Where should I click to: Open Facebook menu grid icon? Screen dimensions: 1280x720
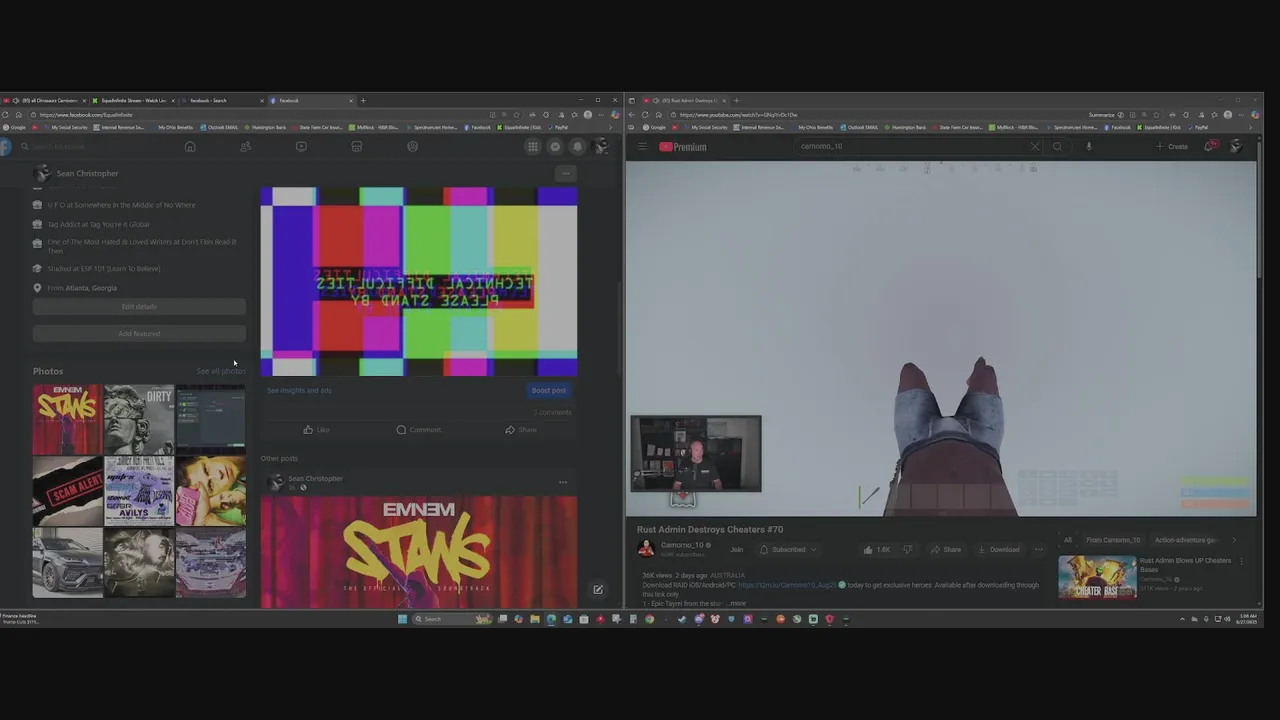click(533, 147)
